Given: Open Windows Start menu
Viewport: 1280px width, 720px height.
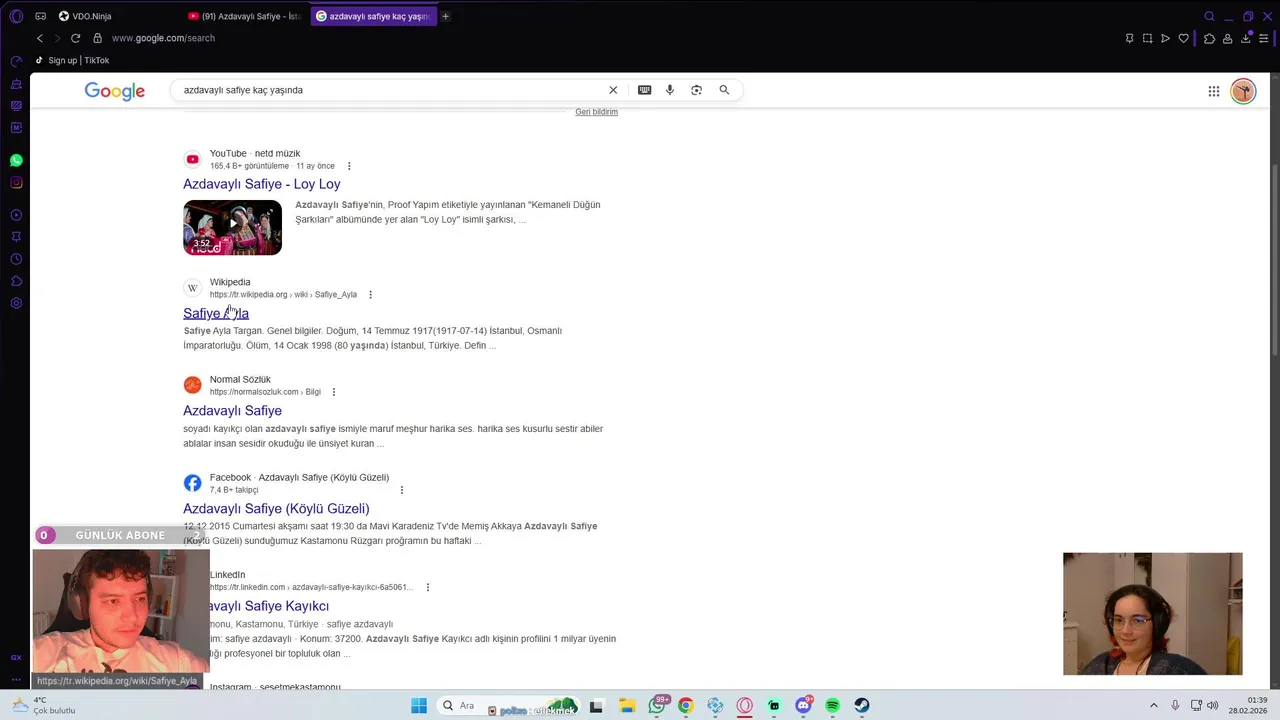Looking at the screenshot, I should pos(419,706).
